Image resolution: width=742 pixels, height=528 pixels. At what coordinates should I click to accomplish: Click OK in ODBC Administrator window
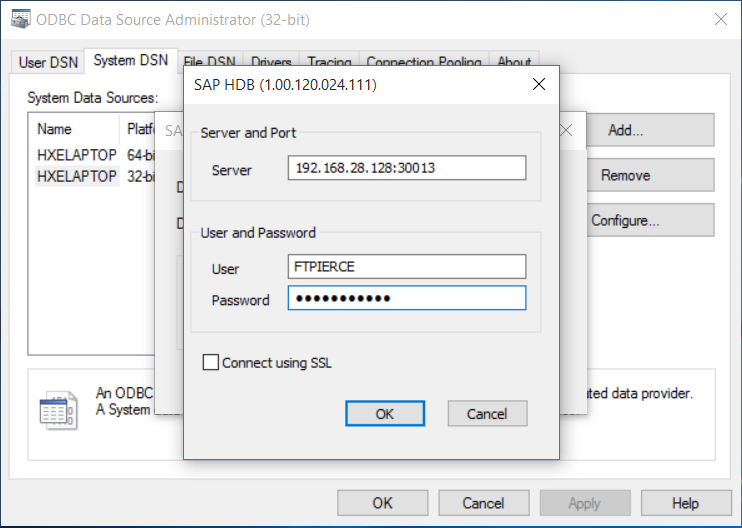pyautogui.click(x=382, y=502)
